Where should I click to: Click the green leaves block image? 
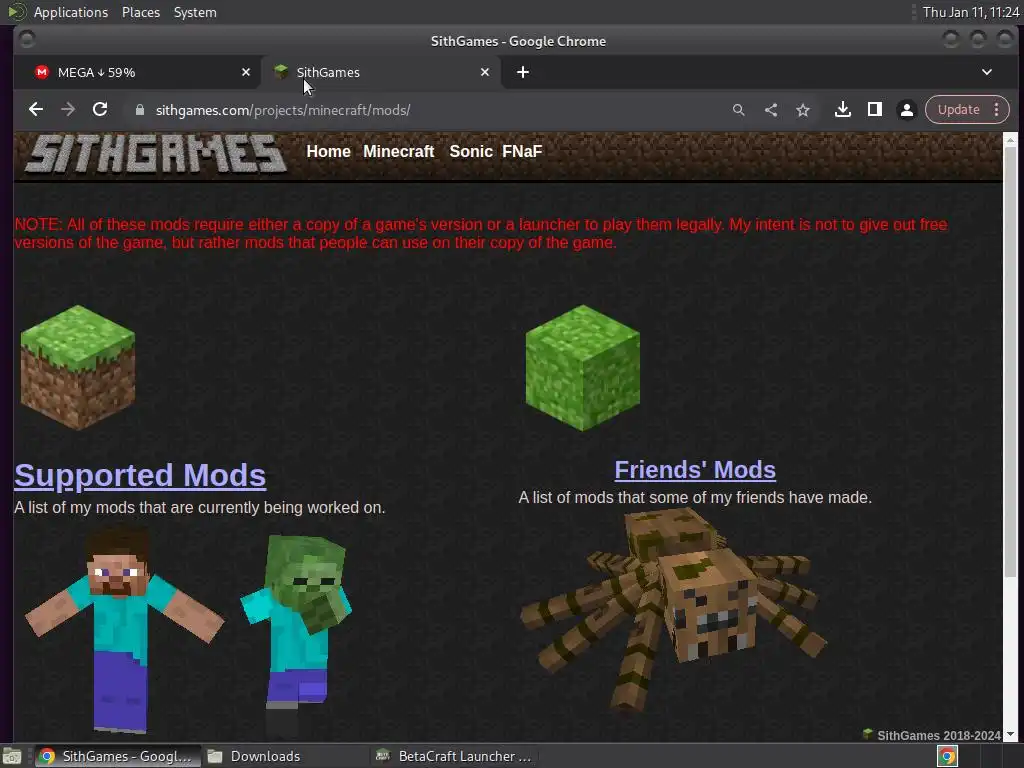point(583,367)
